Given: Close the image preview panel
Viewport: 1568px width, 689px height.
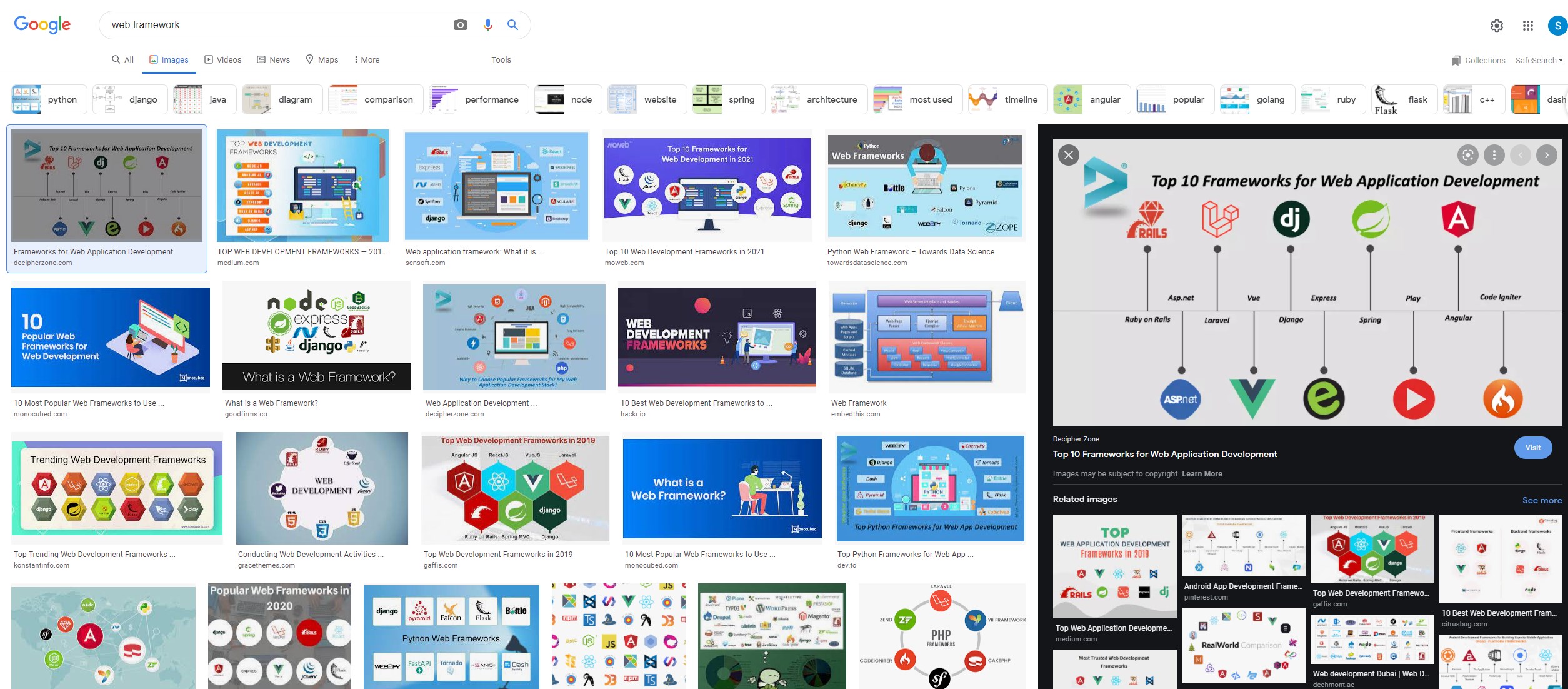Looking at the screenshot, I should tap(1069, 155).
